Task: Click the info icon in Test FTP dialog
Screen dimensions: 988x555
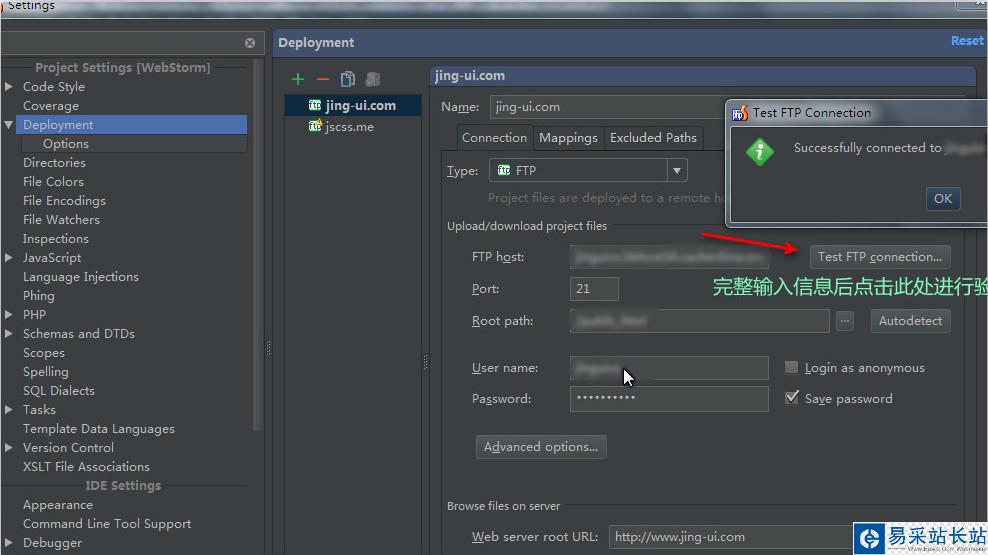Action: [x=760, y=152]
